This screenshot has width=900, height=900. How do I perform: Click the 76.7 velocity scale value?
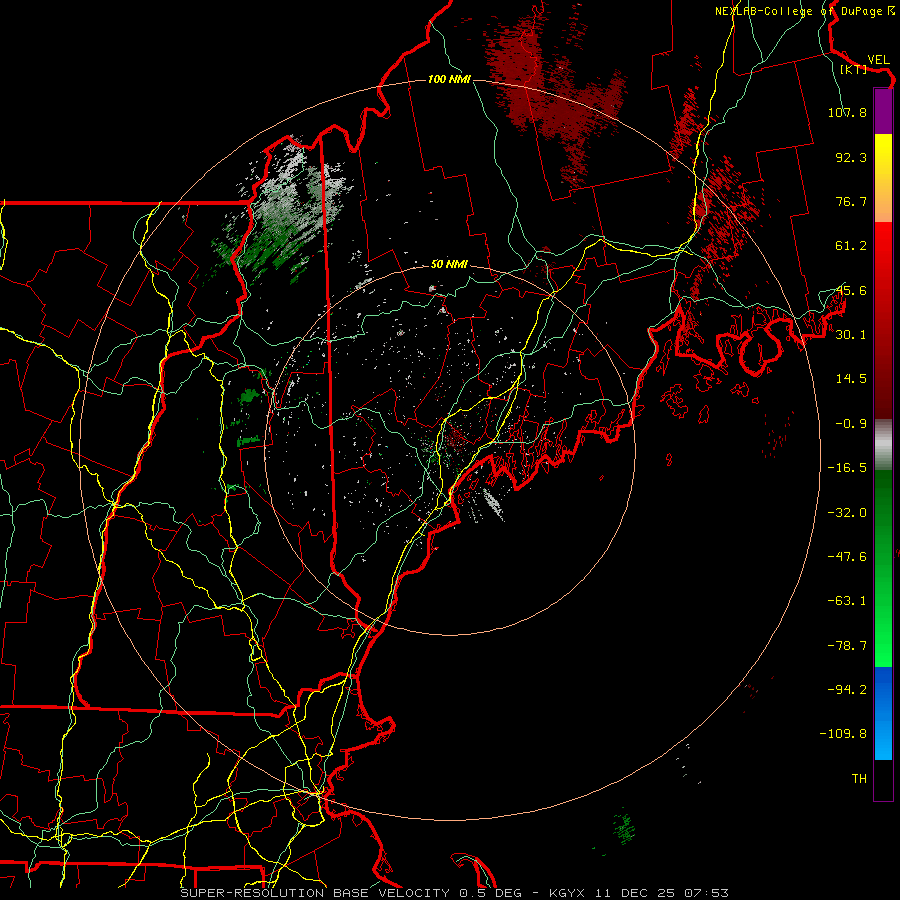tap(851, 201)
